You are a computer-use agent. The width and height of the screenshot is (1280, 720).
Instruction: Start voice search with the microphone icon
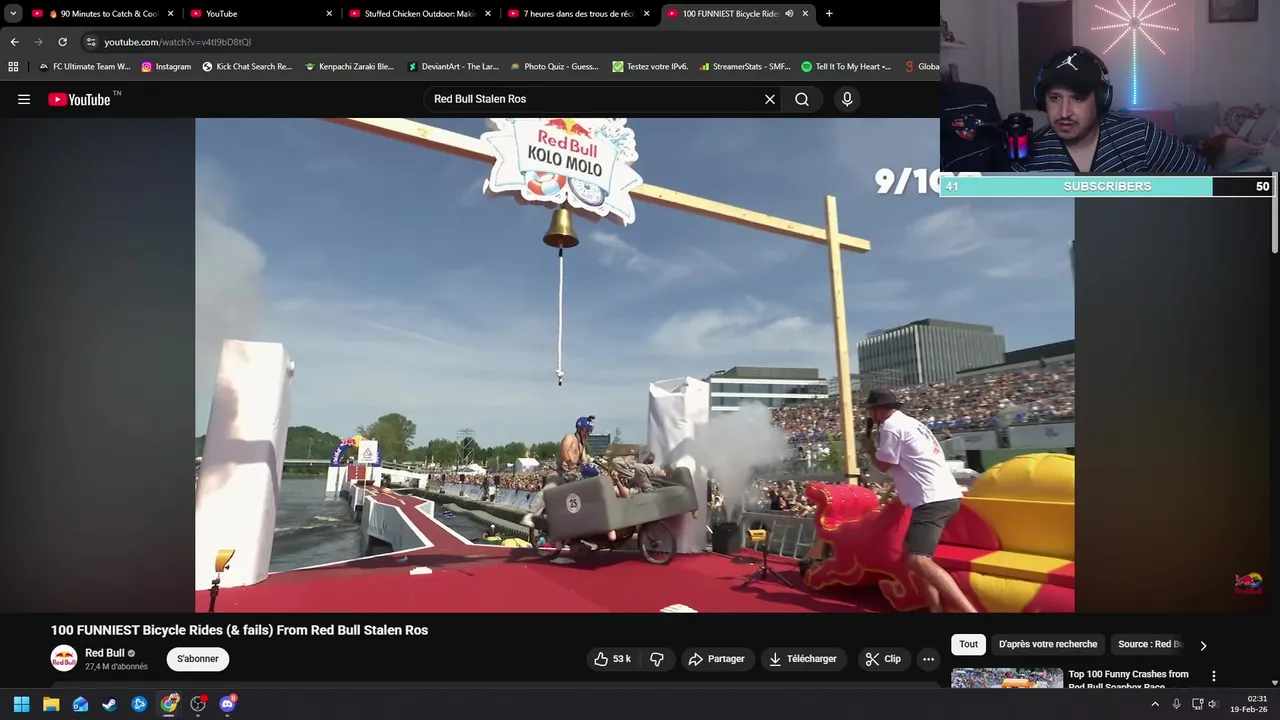pos(847,99)
